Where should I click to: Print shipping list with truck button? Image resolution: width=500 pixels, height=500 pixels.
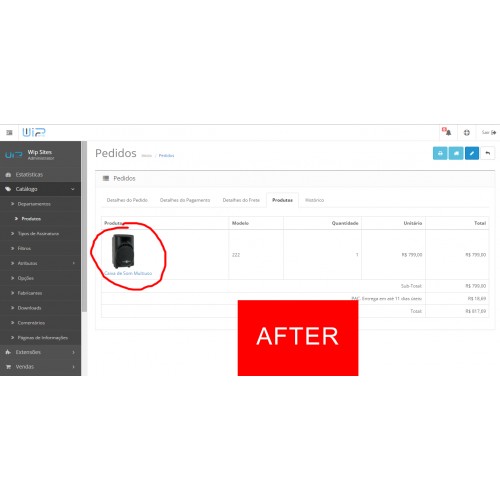(456, 153)
